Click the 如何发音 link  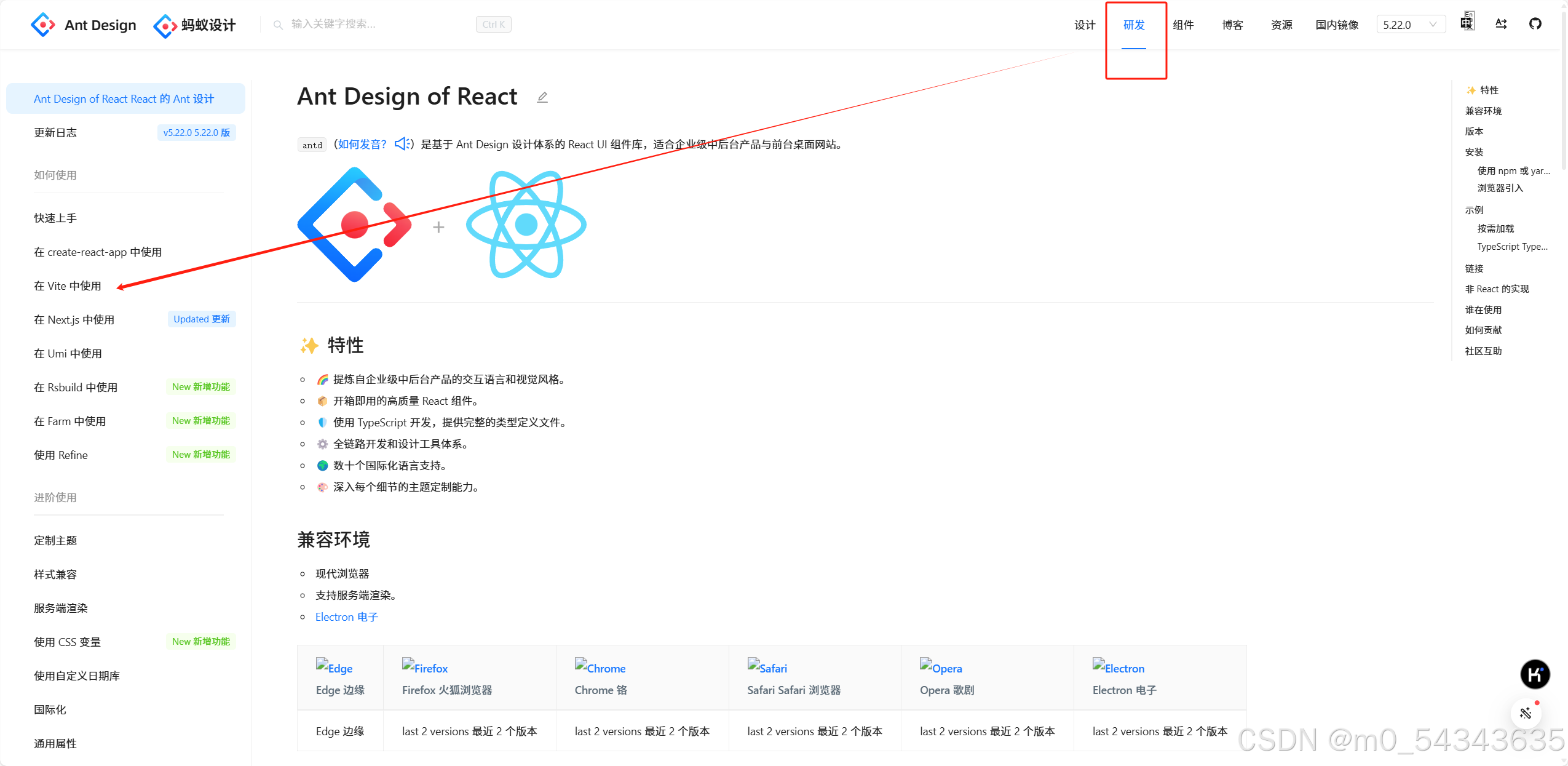(x=362, y=144)
